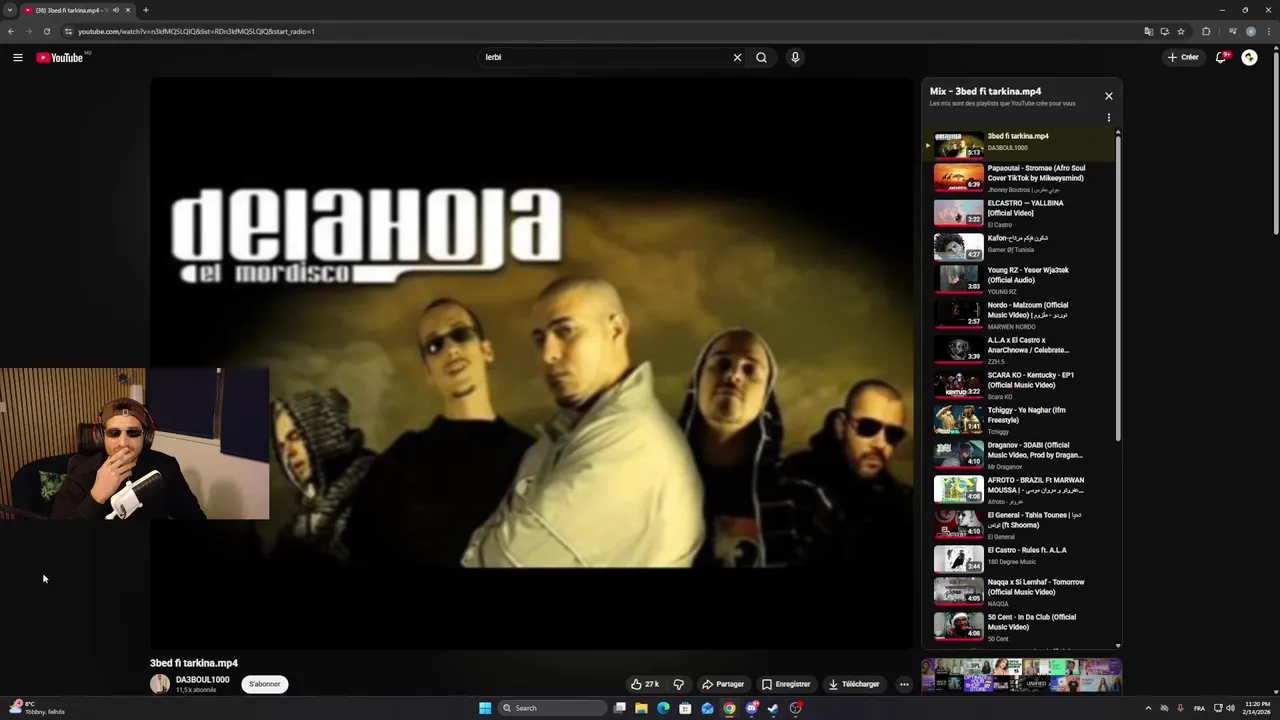Like the video with thumbs up

tap(645, 684)
